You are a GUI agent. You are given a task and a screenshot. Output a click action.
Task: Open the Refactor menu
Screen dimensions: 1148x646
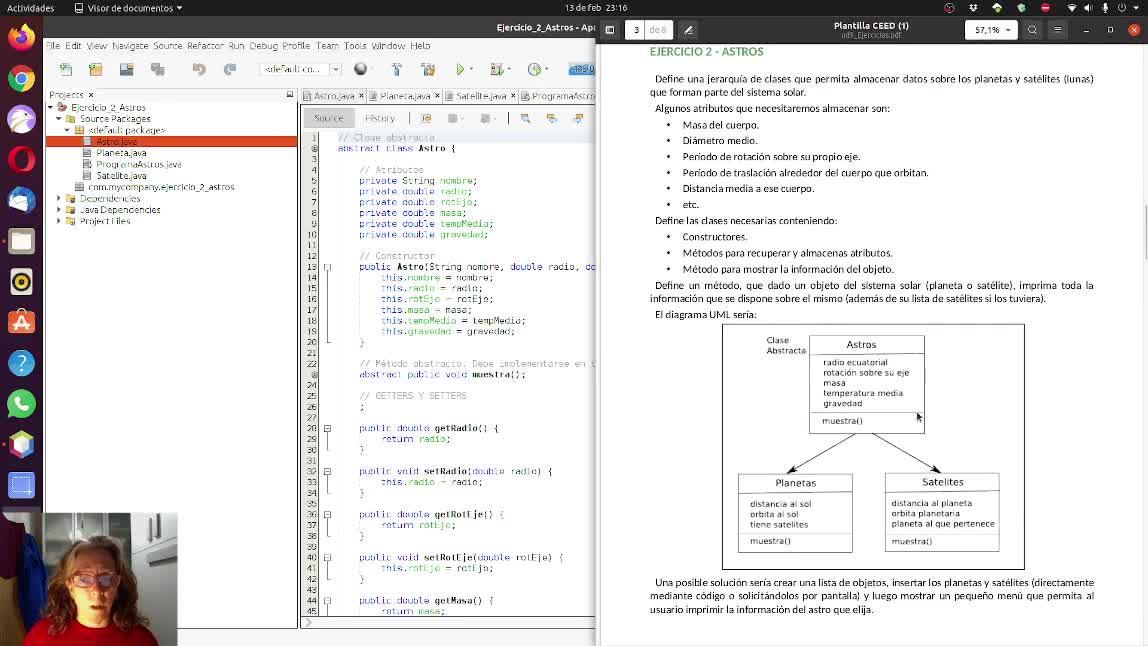pyautogui.click(x=205, y=46)
